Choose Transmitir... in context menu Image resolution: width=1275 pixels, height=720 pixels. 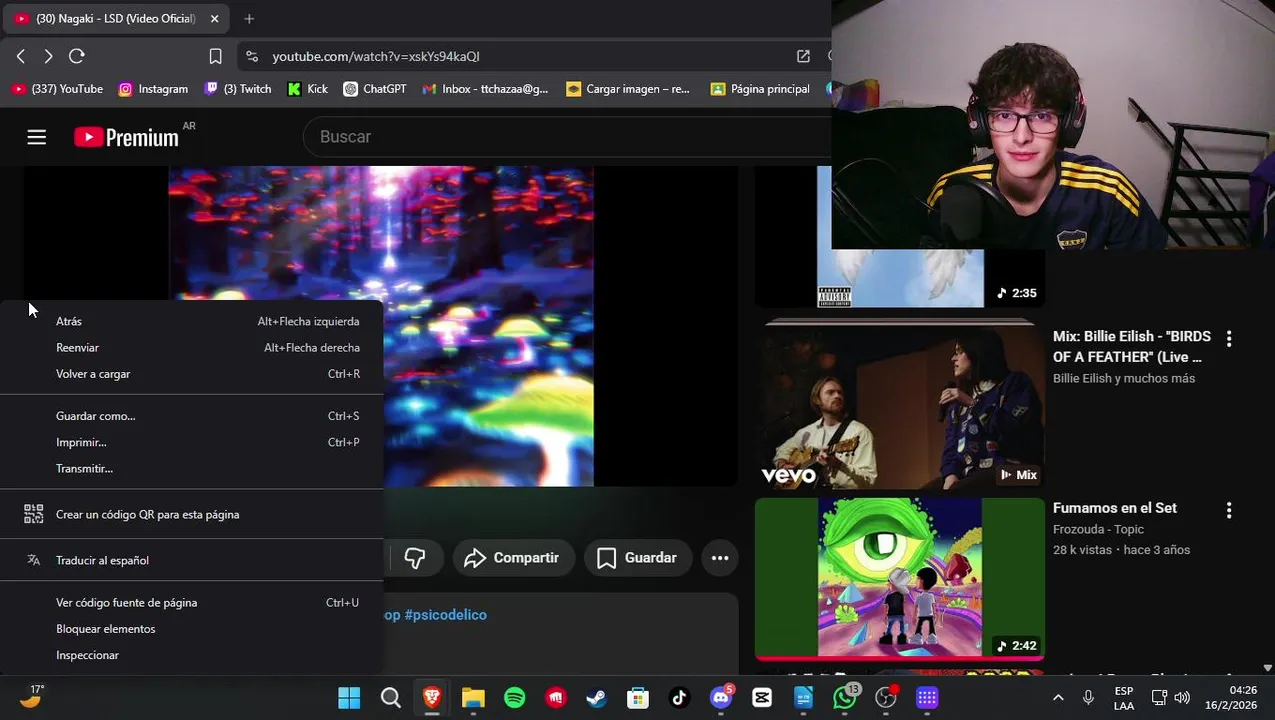[192, 468]
